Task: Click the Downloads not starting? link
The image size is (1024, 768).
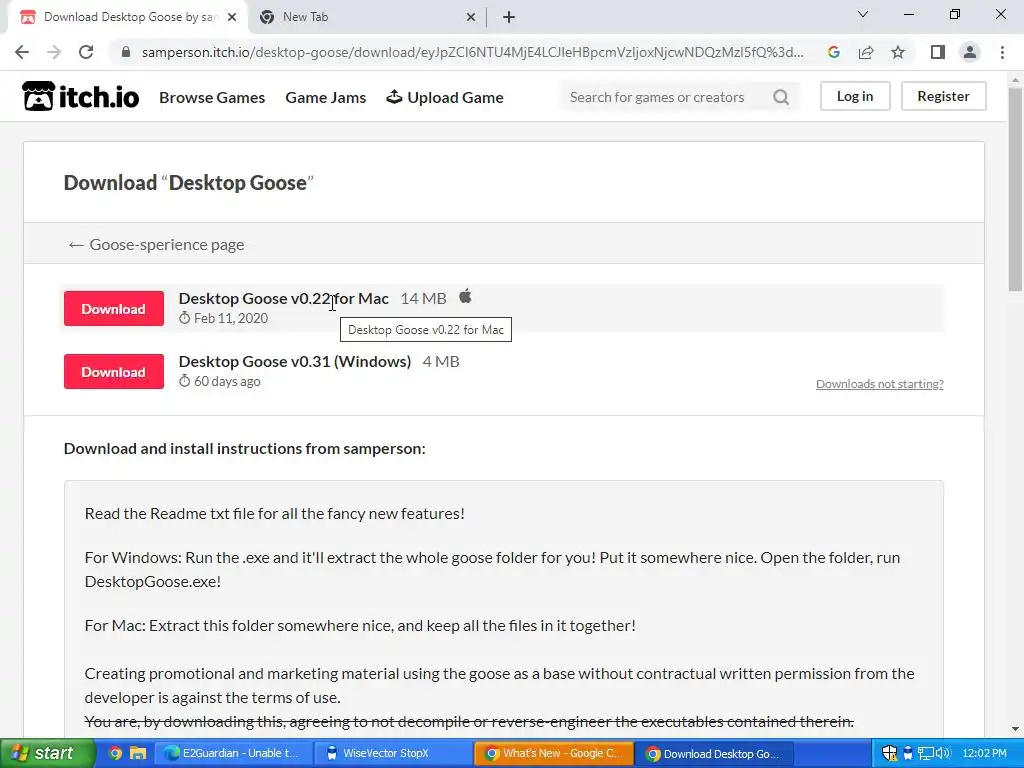Action: click(880, 384)
